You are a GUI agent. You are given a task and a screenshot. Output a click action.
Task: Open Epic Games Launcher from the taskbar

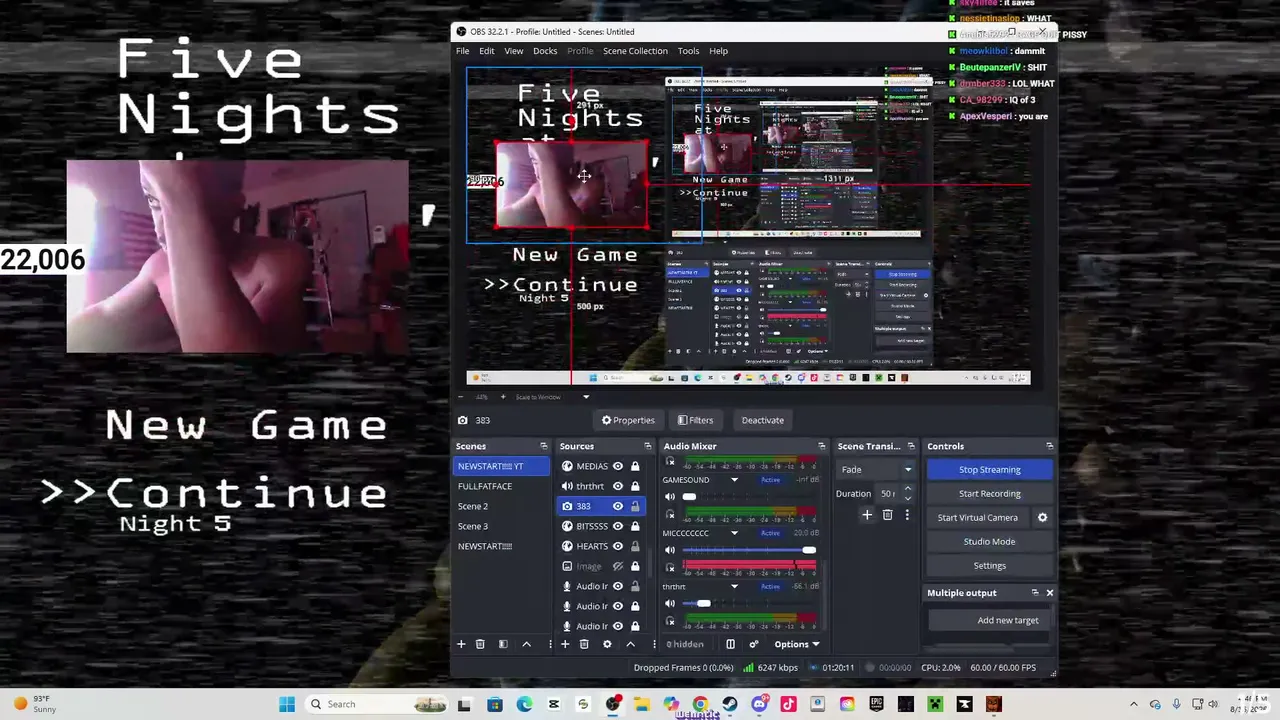coord(876,704)
